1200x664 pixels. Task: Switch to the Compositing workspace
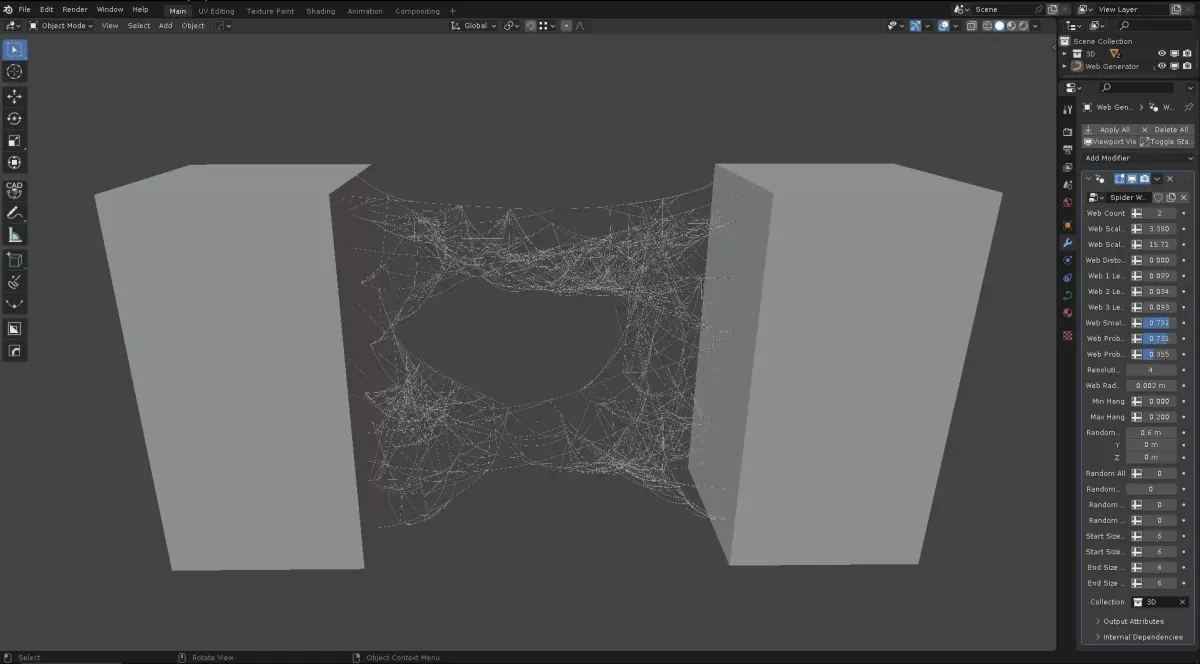point(418,11)
